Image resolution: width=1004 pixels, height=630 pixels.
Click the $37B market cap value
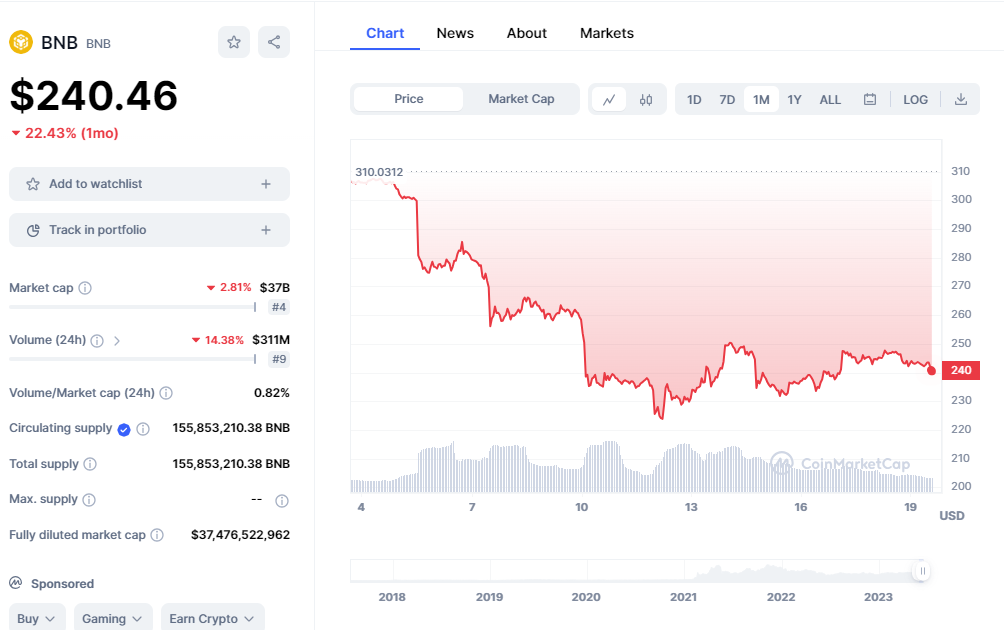(x=275, y=288)
